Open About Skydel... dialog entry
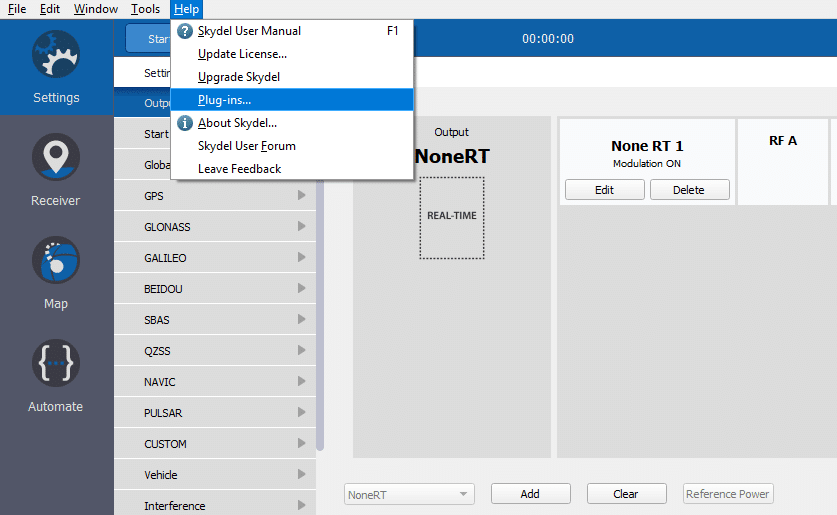The width and height of the screenshot is (837, 515). (292, 123)
